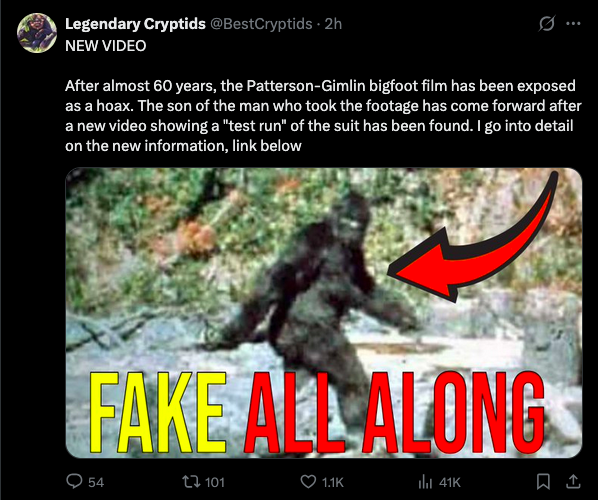Click the Legendary Cryptids display name
The height and width of the screenshot is (500, 598).
(x=135, y=24)
